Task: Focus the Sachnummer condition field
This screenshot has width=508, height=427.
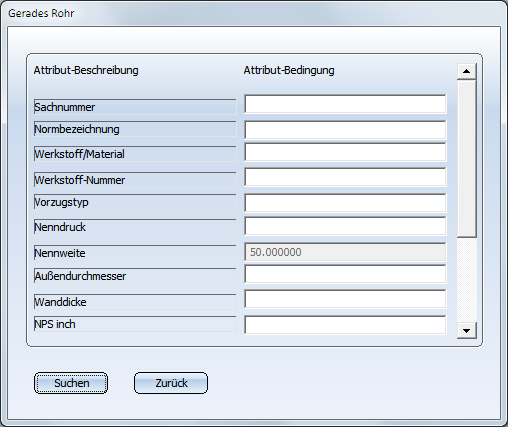Action: click(345, 104)
